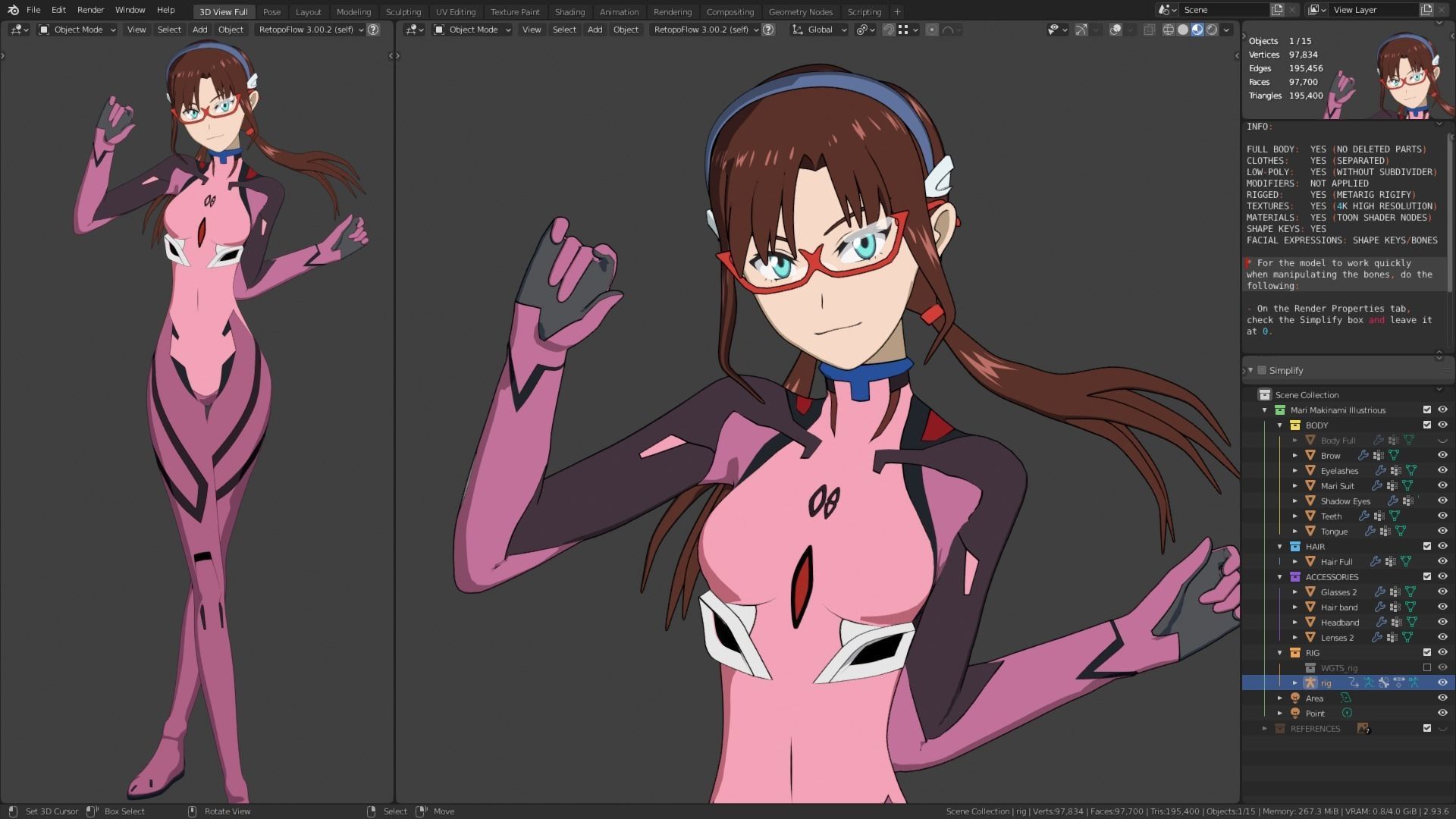Toggle X-ray mode in main viewport
Viewport: 1456px width, 819px height.
[x=1149, y=30]
